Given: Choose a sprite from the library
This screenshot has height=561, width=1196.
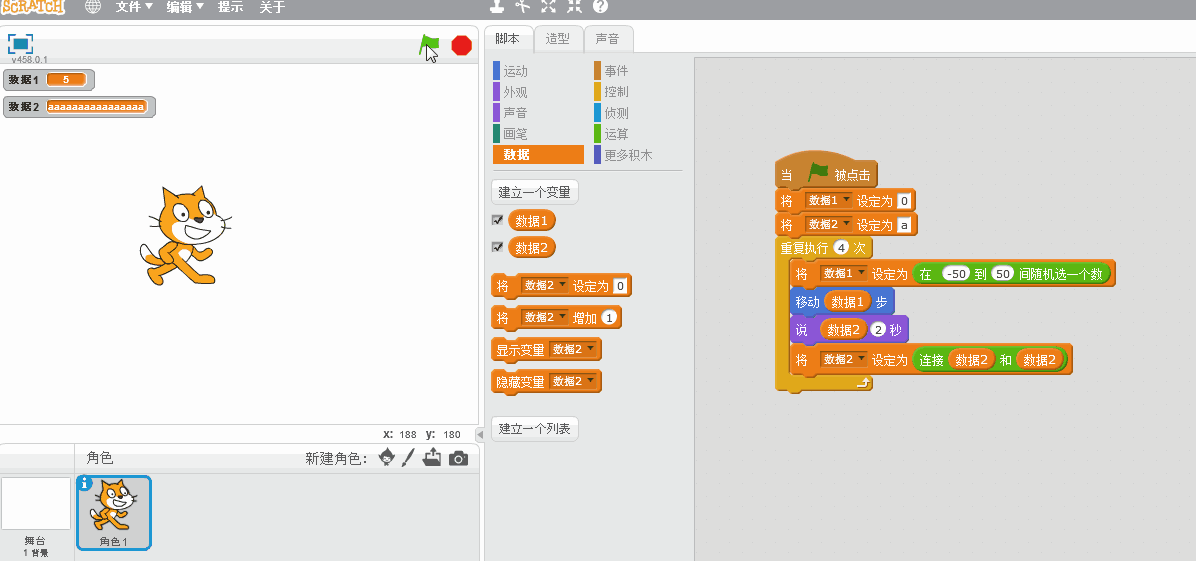Looking at the screenshot, I should [384, 458].
